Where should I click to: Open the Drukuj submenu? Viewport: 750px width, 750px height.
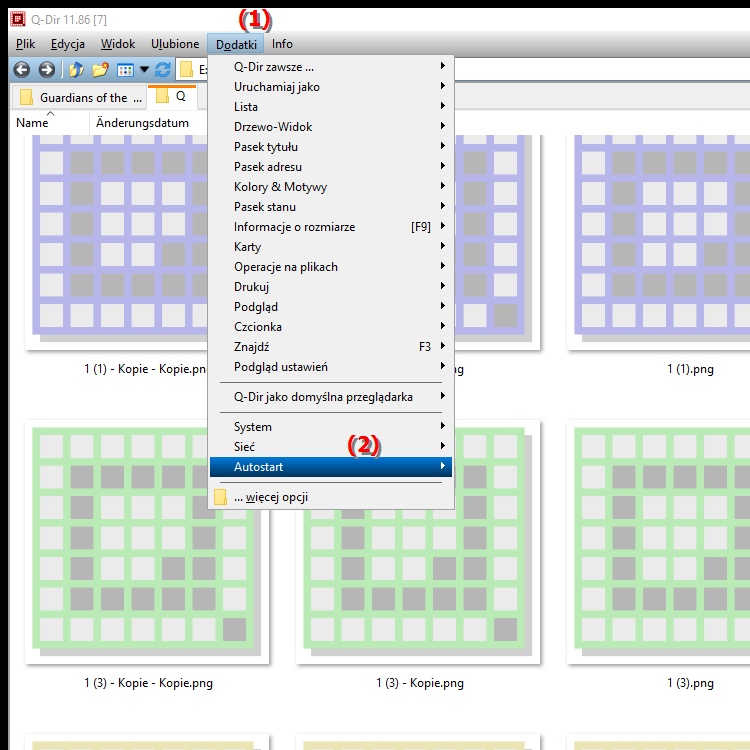331,287
